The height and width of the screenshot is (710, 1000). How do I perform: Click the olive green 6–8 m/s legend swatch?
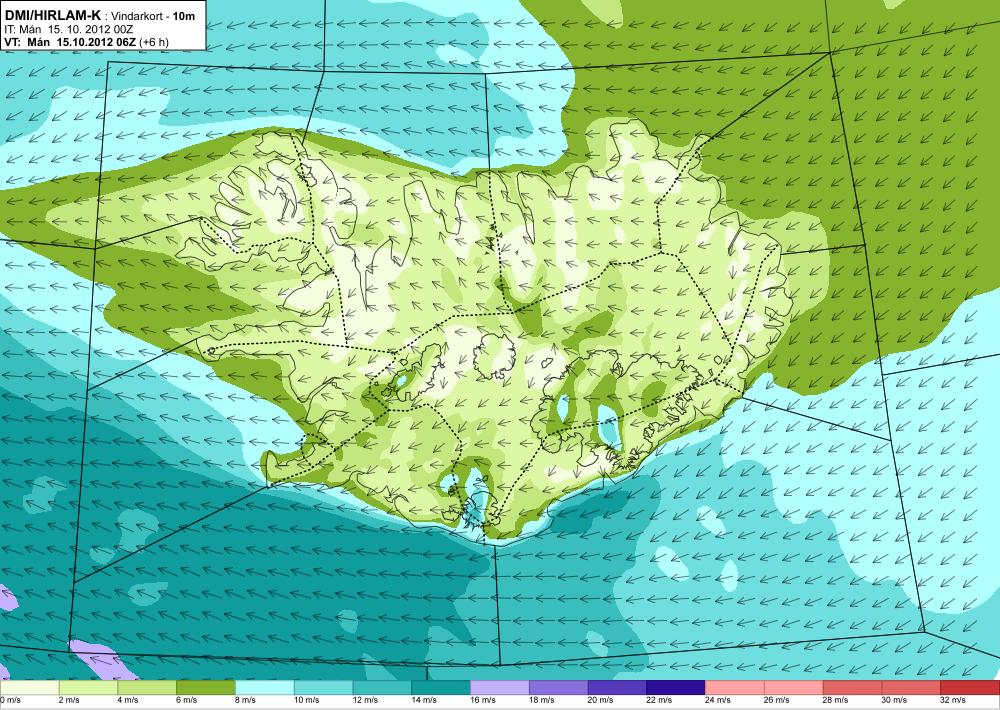click(x=206, y=688)
